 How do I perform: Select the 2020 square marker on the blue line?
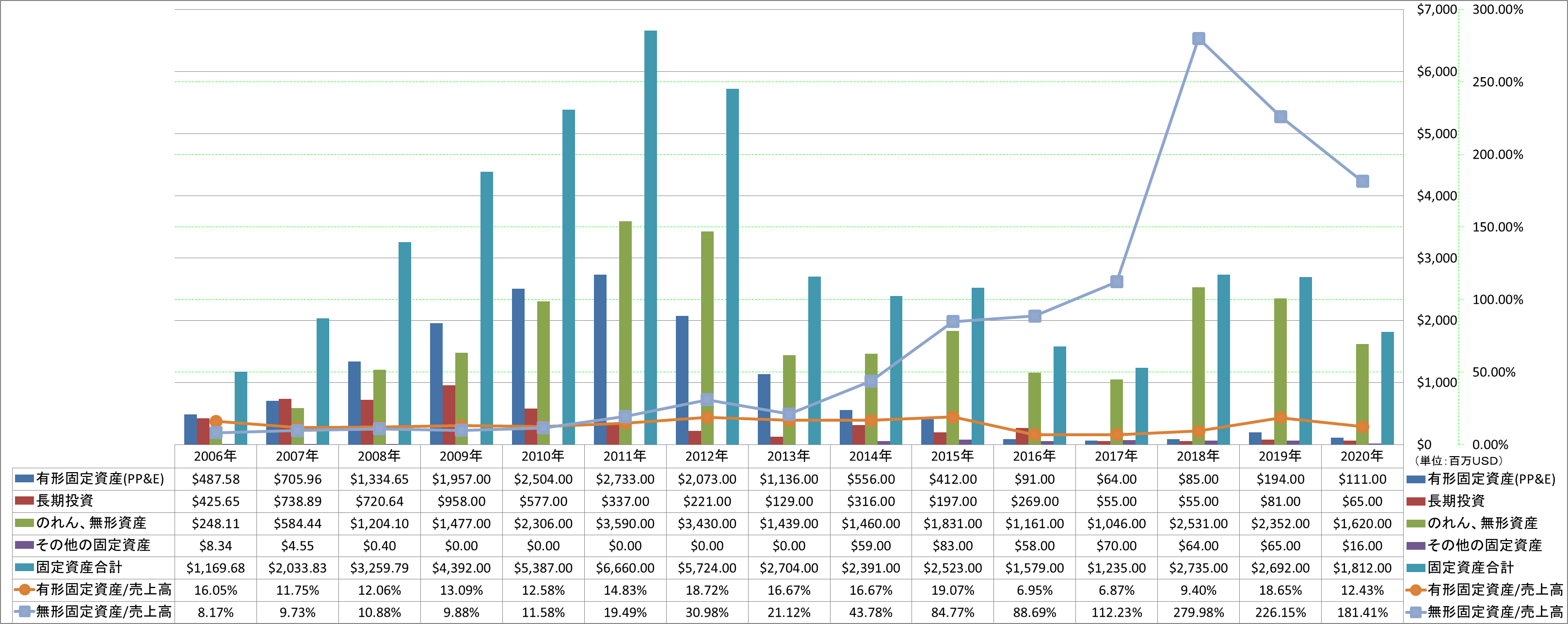coord(1363,181)
